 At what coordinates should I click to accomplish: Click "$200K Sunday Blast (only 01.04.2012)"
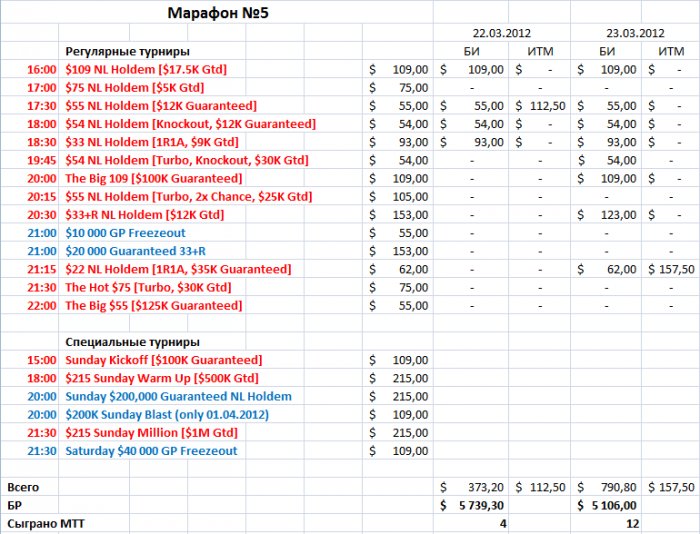point(167,415)
